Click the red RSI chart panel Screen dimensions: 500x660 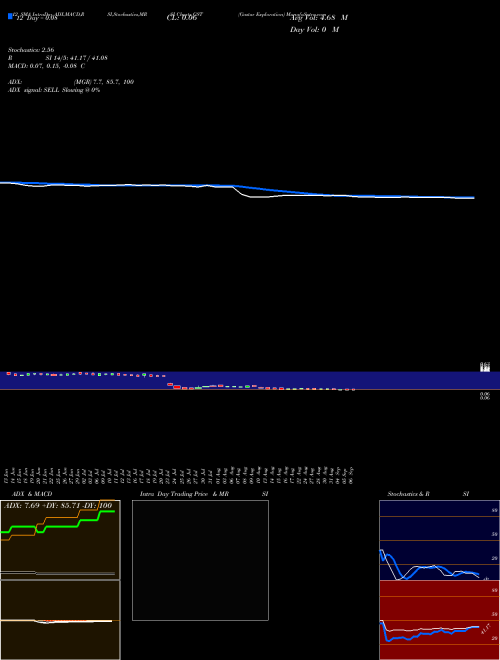pos(439,620)
